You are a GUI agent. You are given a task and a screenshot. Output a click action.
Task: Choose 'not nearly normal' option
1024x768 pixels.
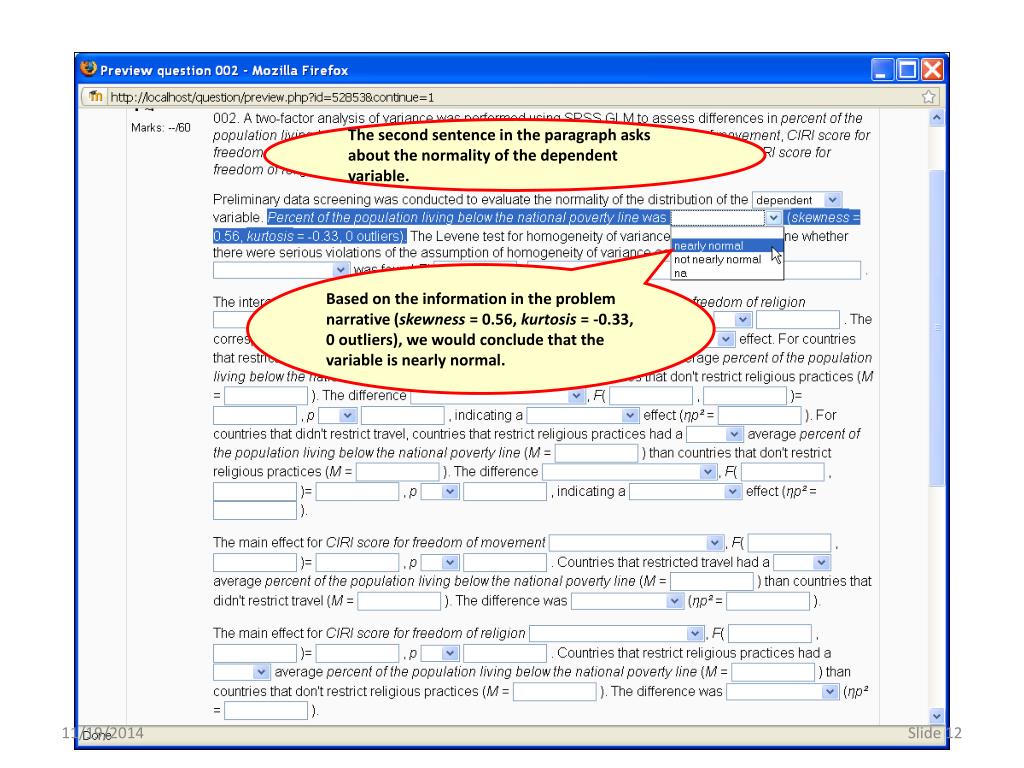tap(727, 259)
